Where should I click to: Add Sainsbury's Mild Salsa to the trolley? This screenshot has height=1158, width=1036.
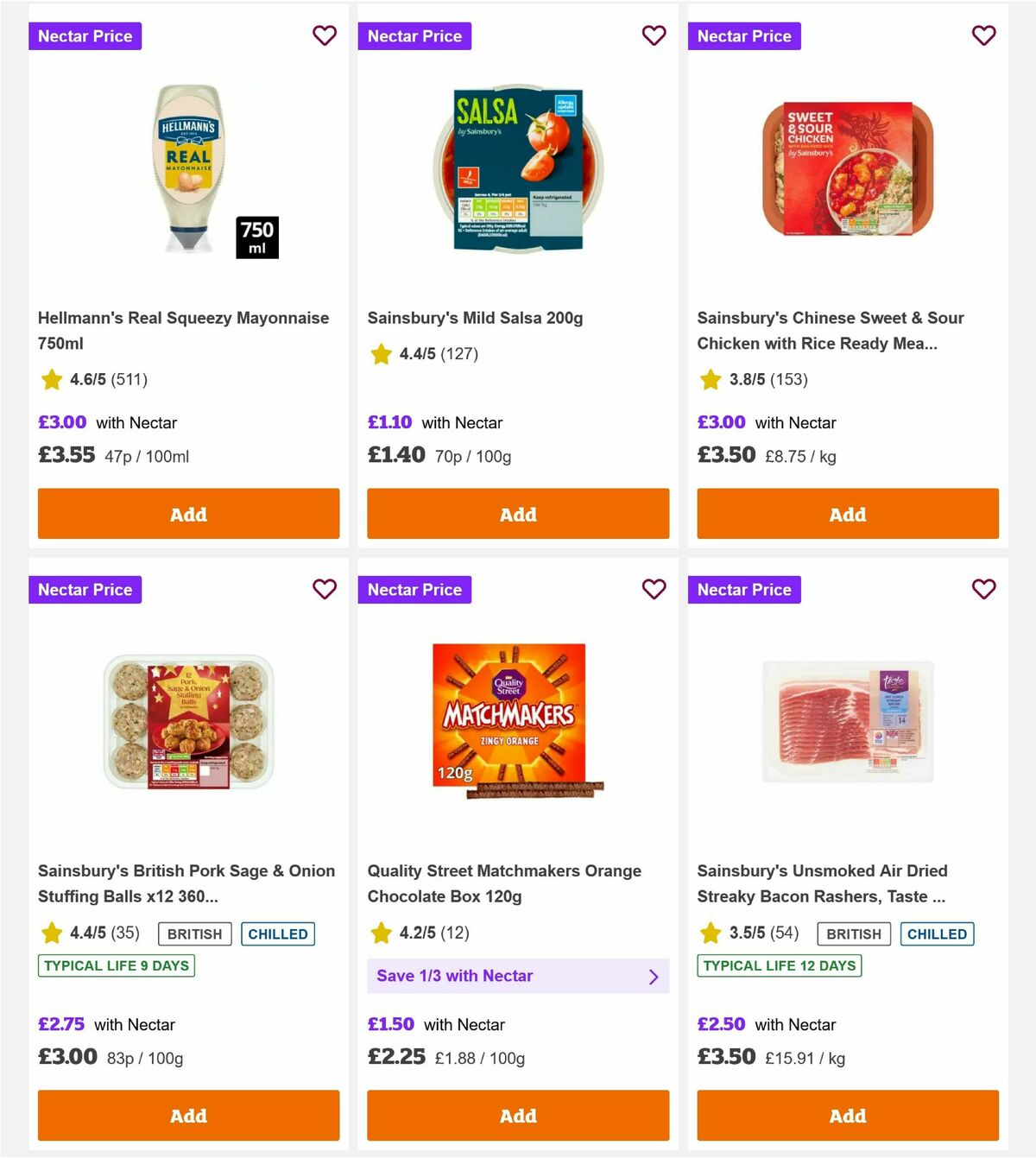click(x=518, y=514)
